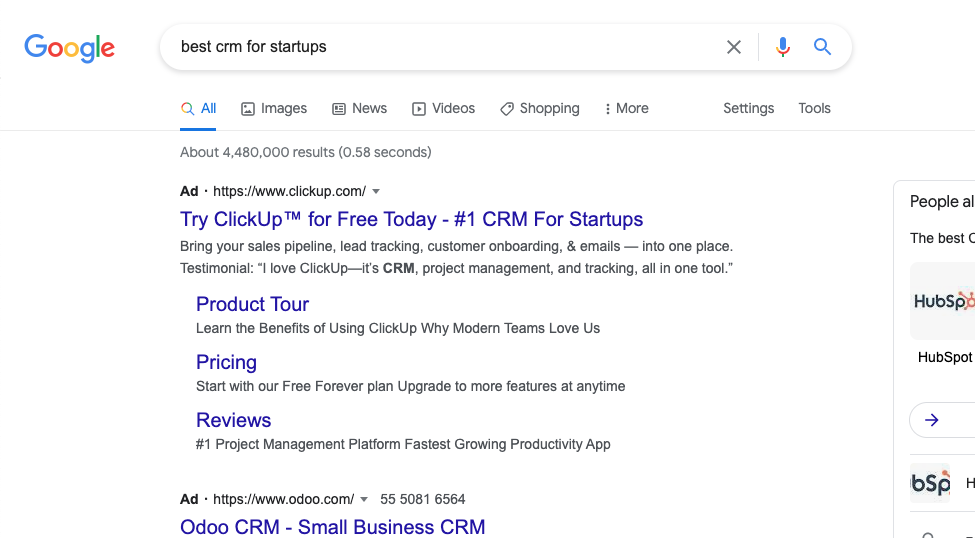Open the Product Tour sitelink
The width and height of the screenshot is (975, 538).
pyautogui.click(x=252, y=304)
